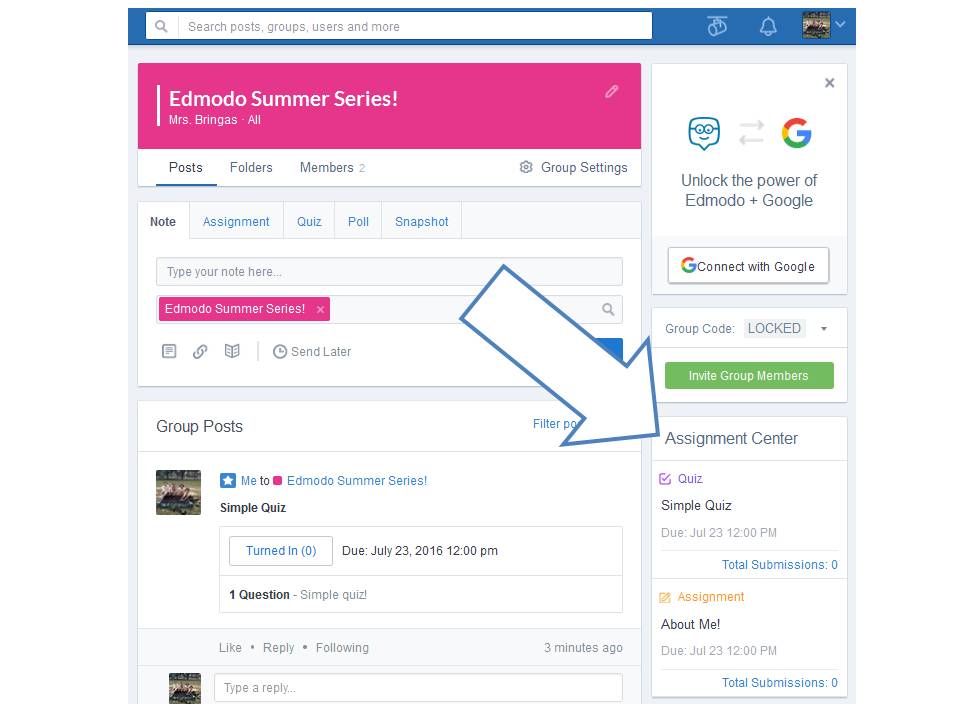Click the Edmodo Summer Series! group title
Screen dimensions: 960x720
[283, 99]
